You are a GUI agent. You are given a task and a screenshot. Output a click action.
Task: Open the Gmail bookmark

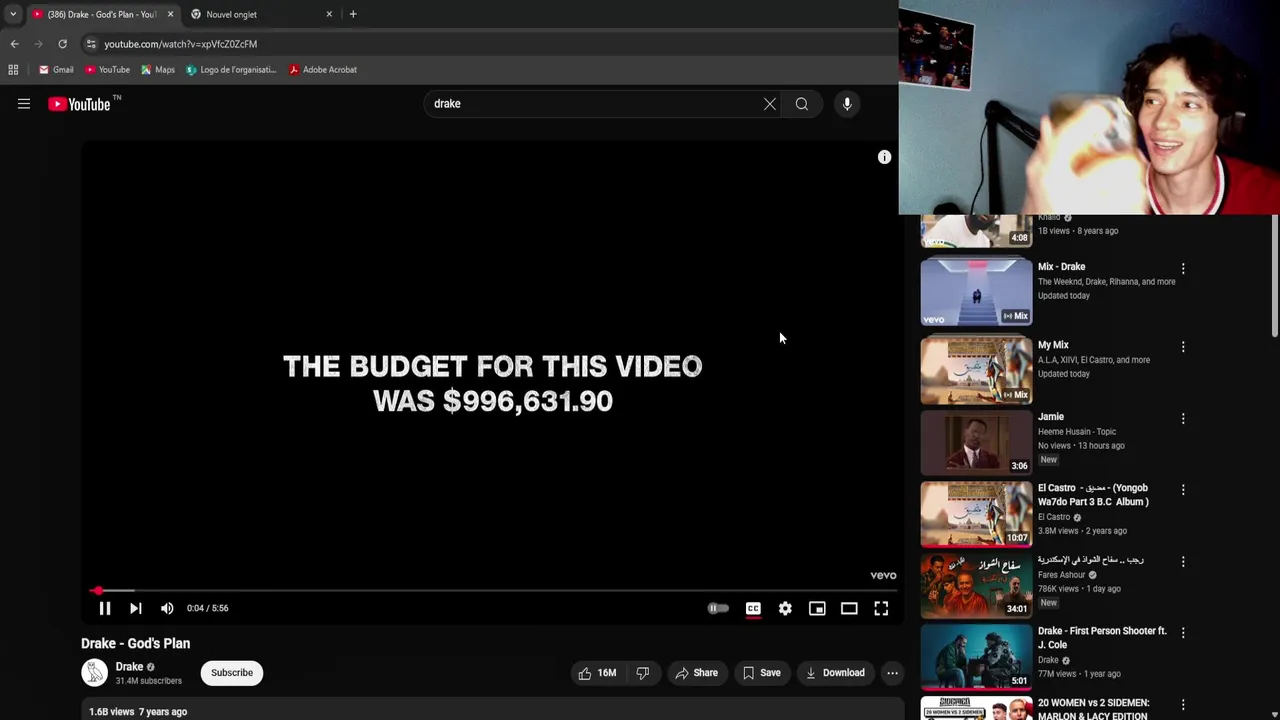click(56, 70)
